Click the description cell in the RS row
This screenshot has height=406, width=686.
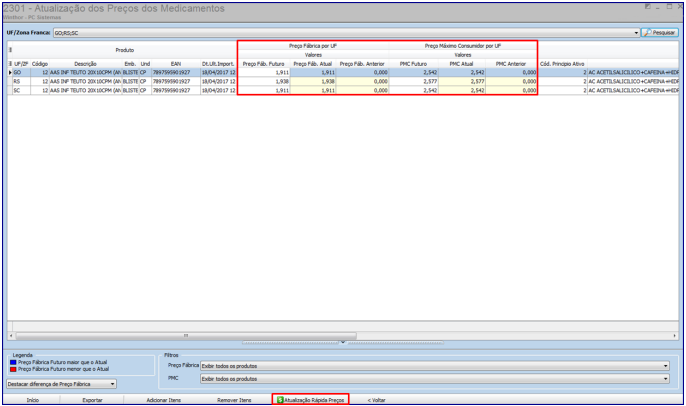click(x=85, y=81)
